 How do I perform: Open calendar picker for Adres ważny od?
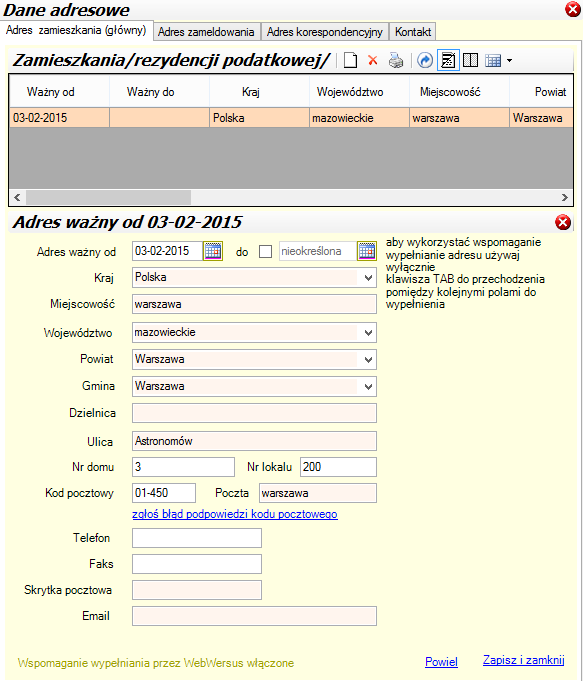coord(213,251)
